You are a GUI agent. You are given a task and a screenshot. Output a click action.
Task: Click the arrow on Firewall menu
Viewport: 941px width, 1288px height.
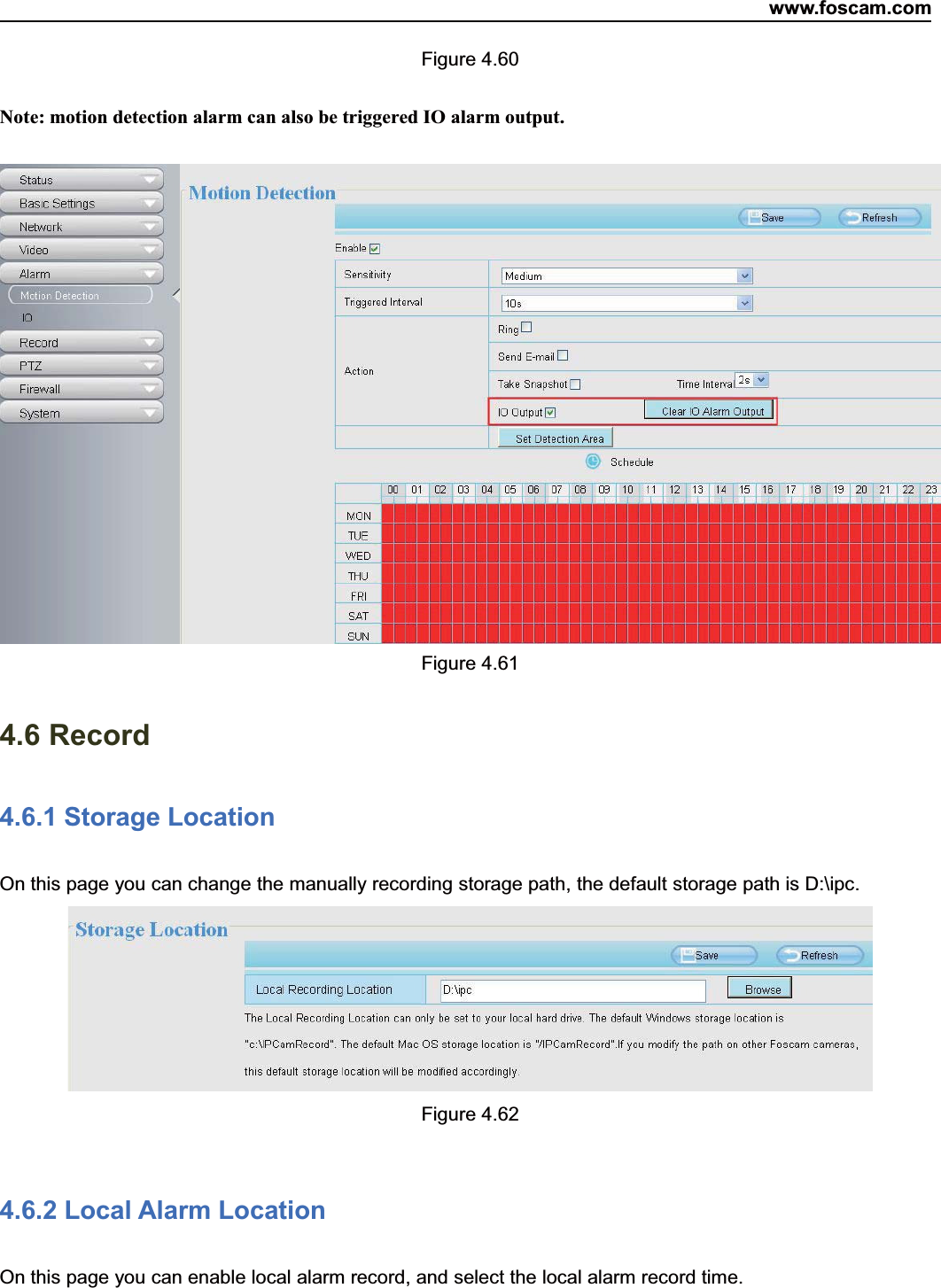(x=150, y=389)
